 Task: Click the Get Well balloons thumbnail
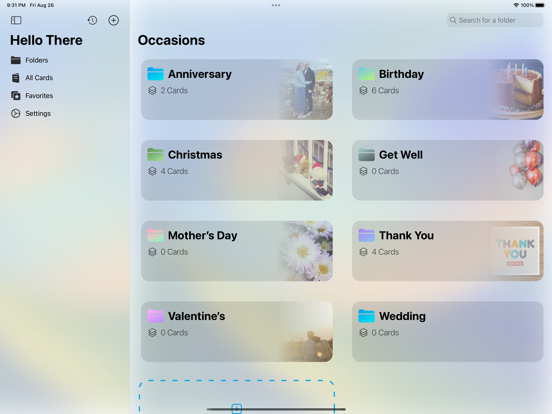[x=526, y=165]
